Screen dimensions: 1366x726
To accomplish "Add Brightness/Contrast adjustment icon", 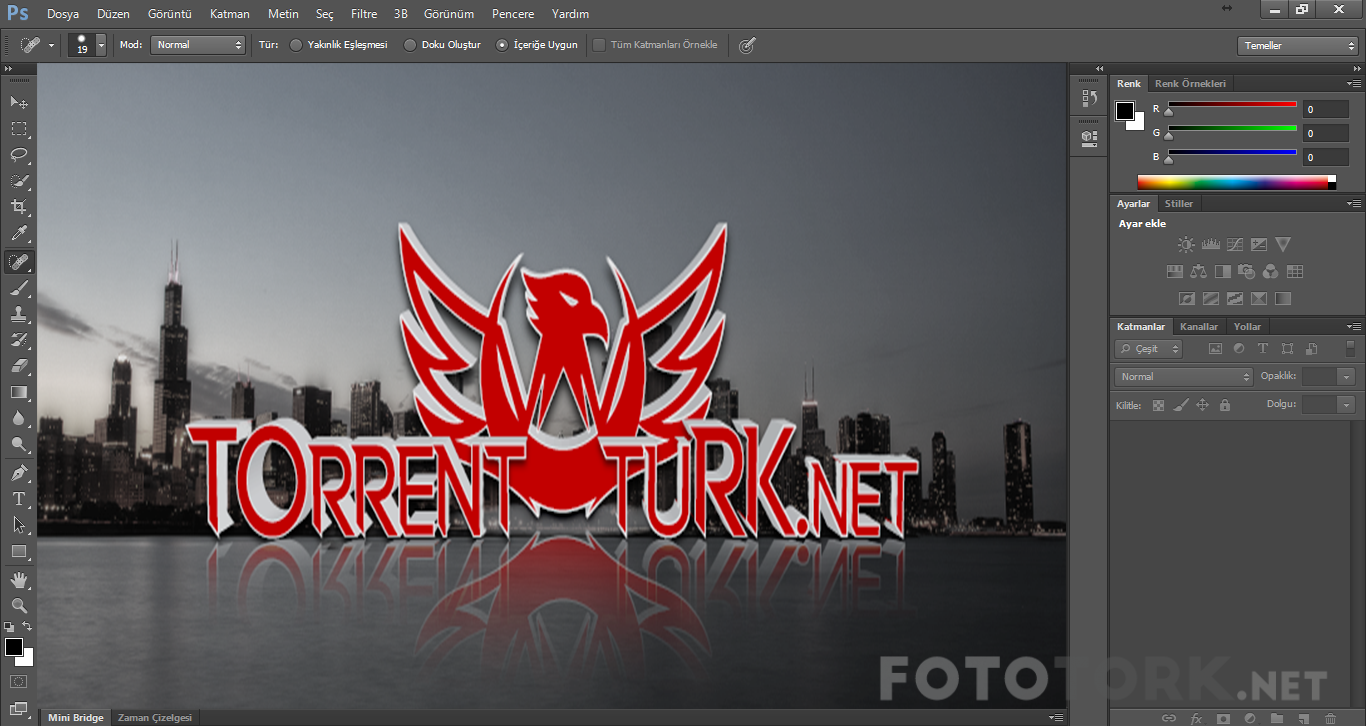I will click(1186, 244).
